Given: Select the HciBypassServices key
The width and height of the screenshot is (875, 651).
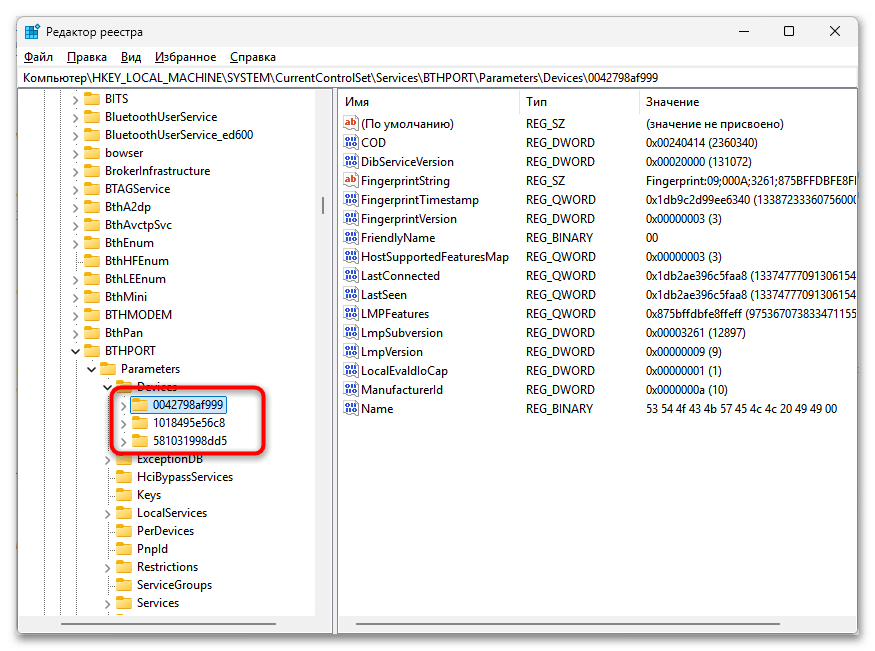Looking at the screenshot, I should tap(185, 477).
